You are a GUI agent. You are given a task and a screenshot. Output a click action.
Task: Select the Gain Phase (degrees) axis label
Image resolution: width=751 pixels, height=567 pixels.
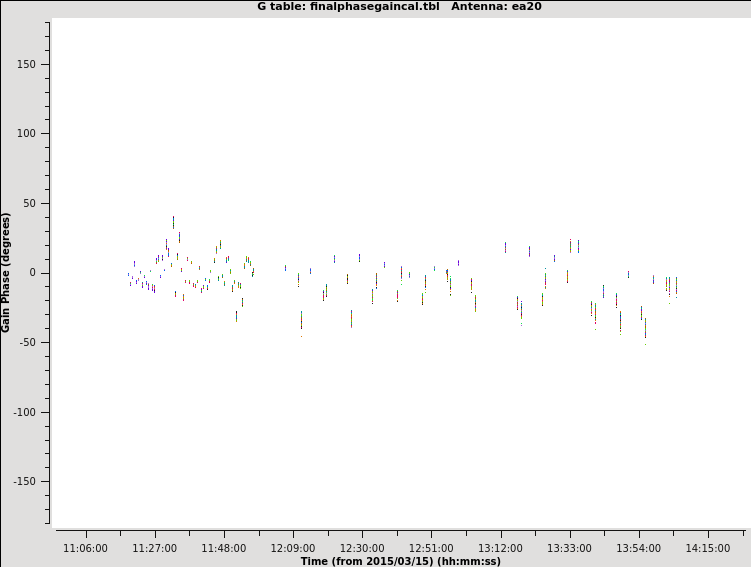point(6,272)
